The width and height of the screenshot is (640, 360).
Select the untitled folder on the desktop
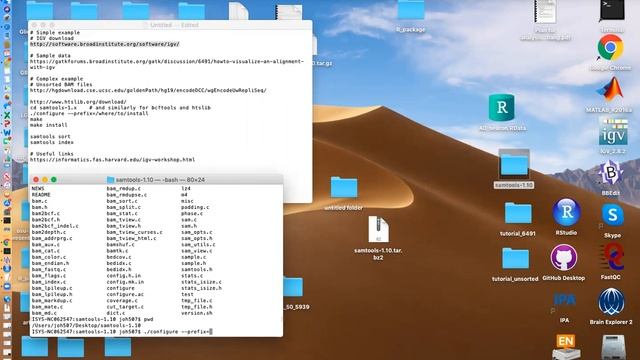coord(344,187)
